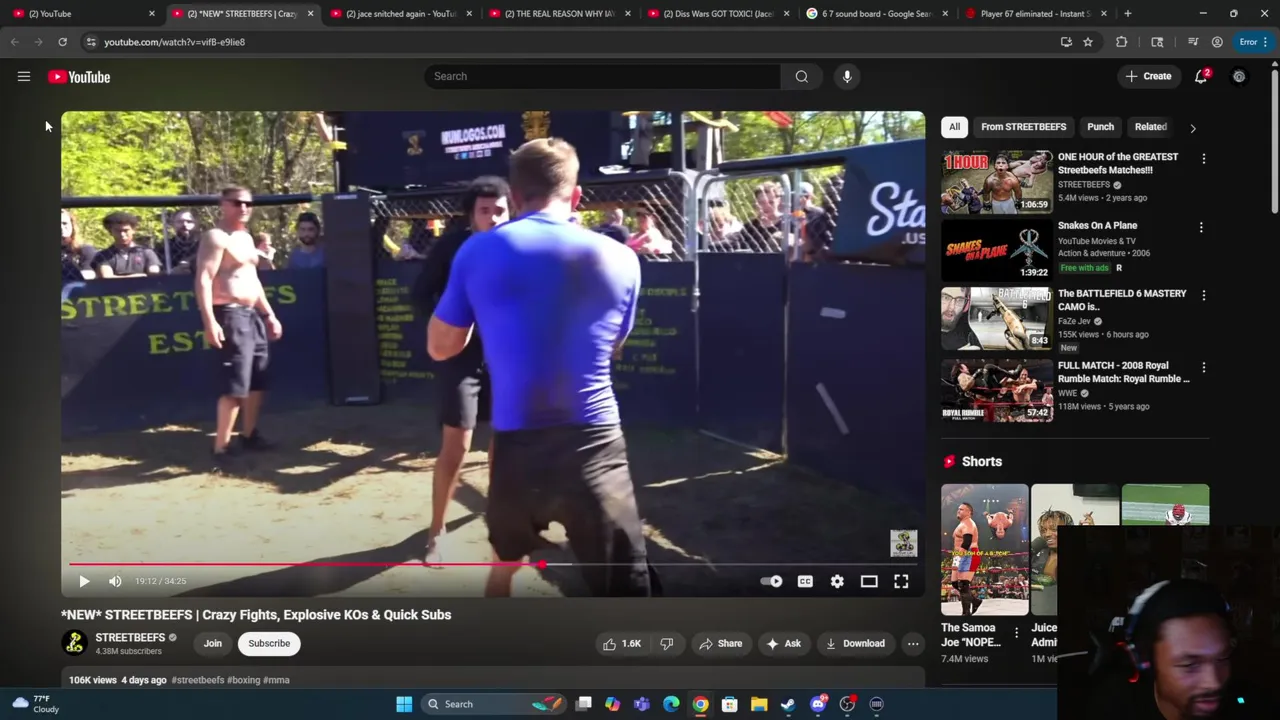This screenshot has height=720, width=1280.
Task: Open the Samoa Joe short thumbnail
Action: [984, 550]
